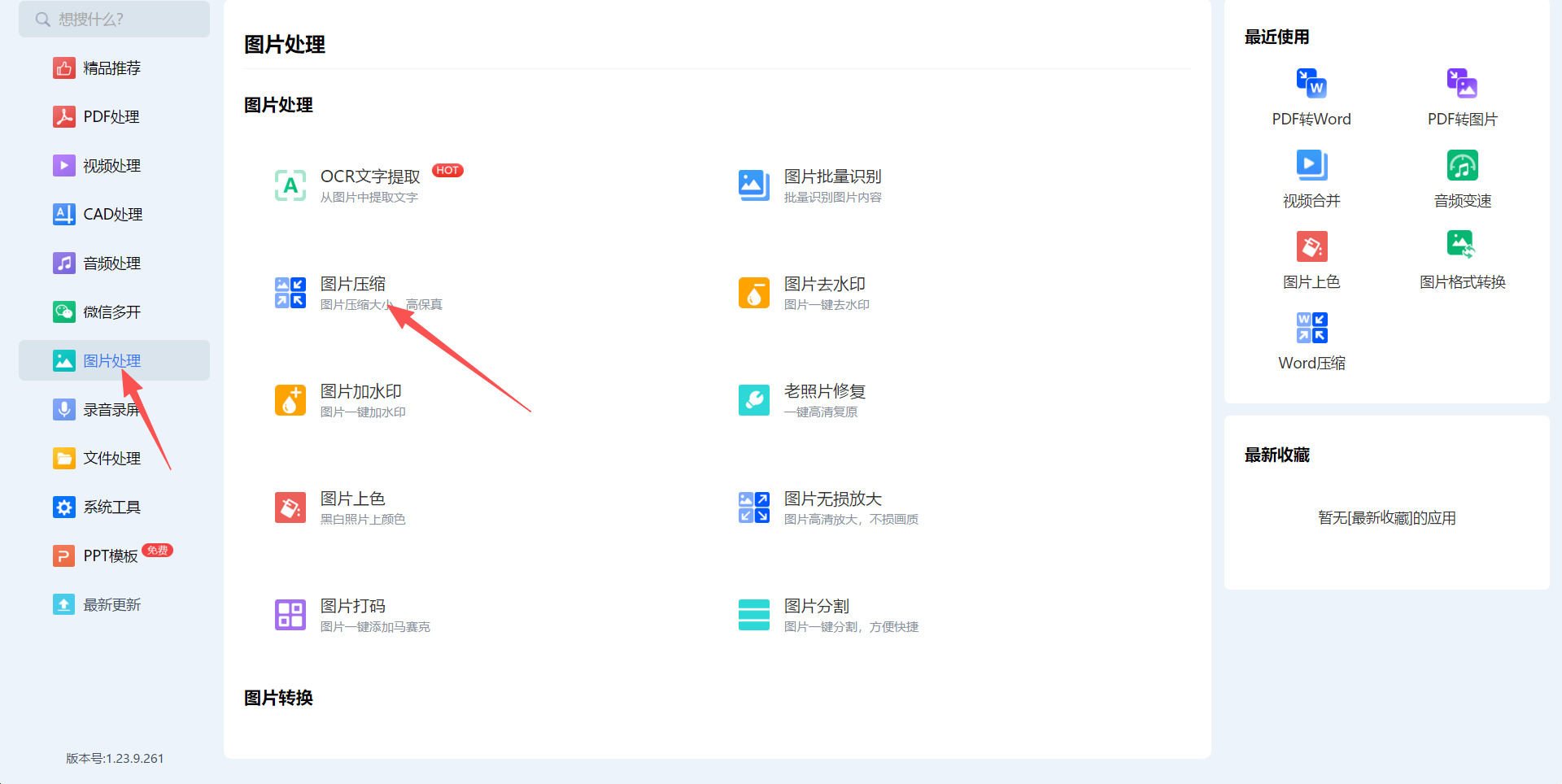
Task: Click the '暂无[最新收藏]的应用' message
Action: (1387, 518)
